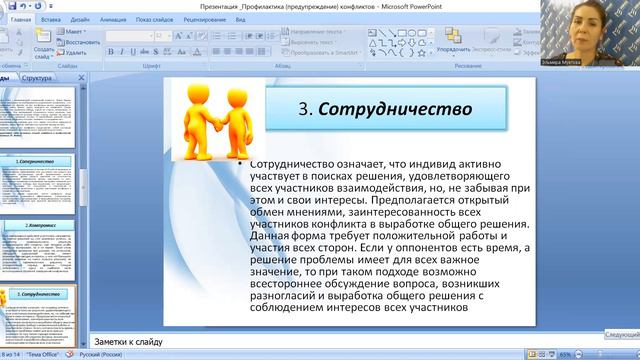Open Change Case (Aa) menu
This screenshot has width=640, height=360.
coord(182,52)
